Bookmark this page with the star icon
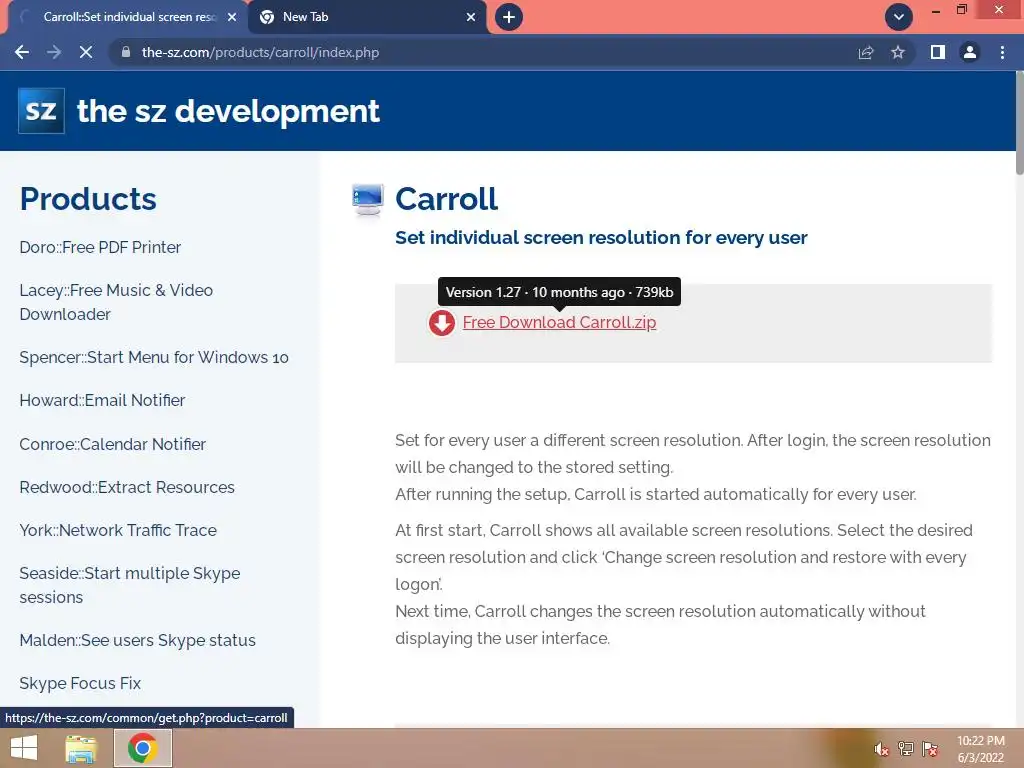Image resolution: width=1024 pixels, height=768 pixels. 898,52
